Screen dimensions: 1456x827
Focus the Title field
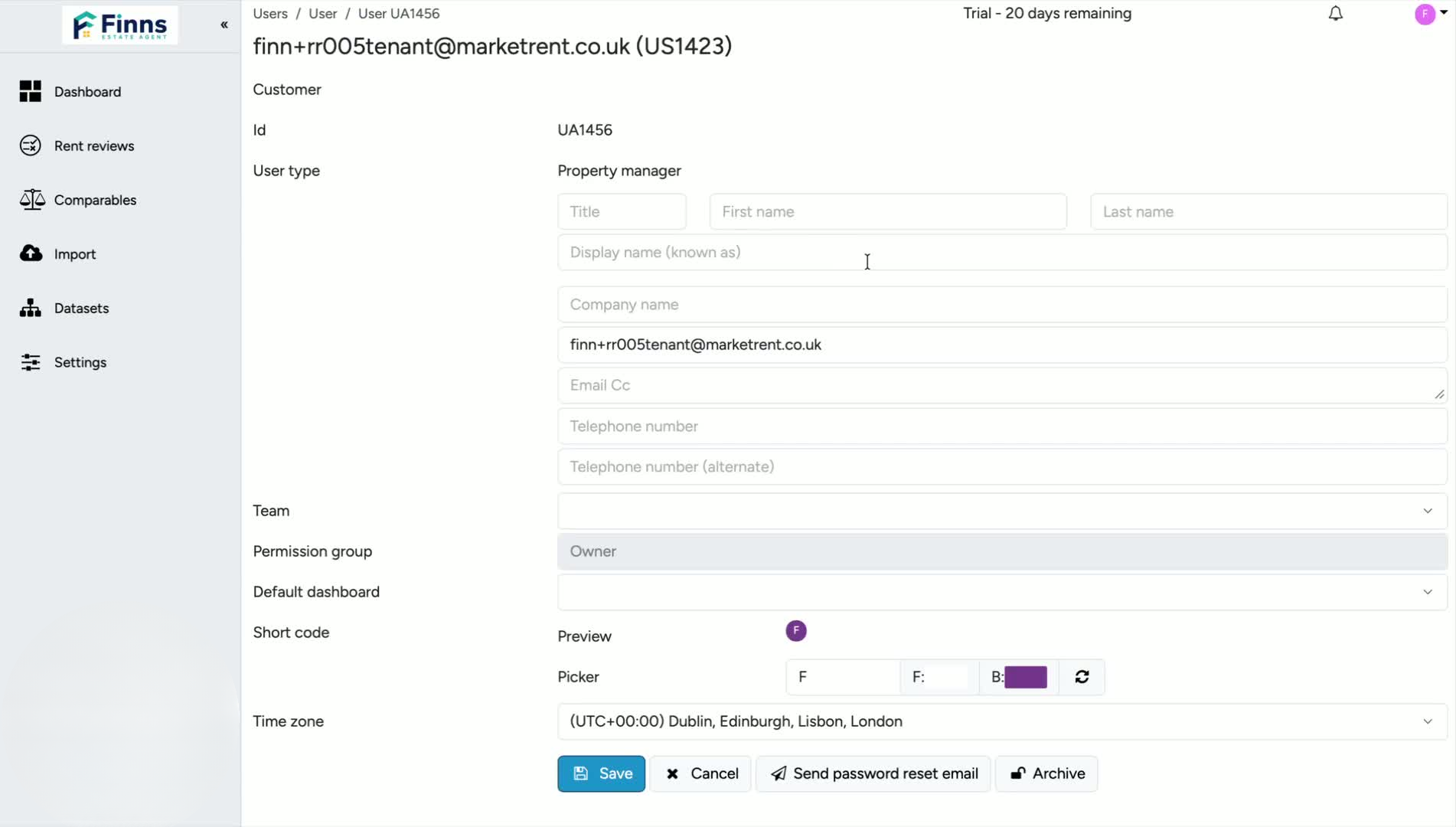tap(622, 211)
